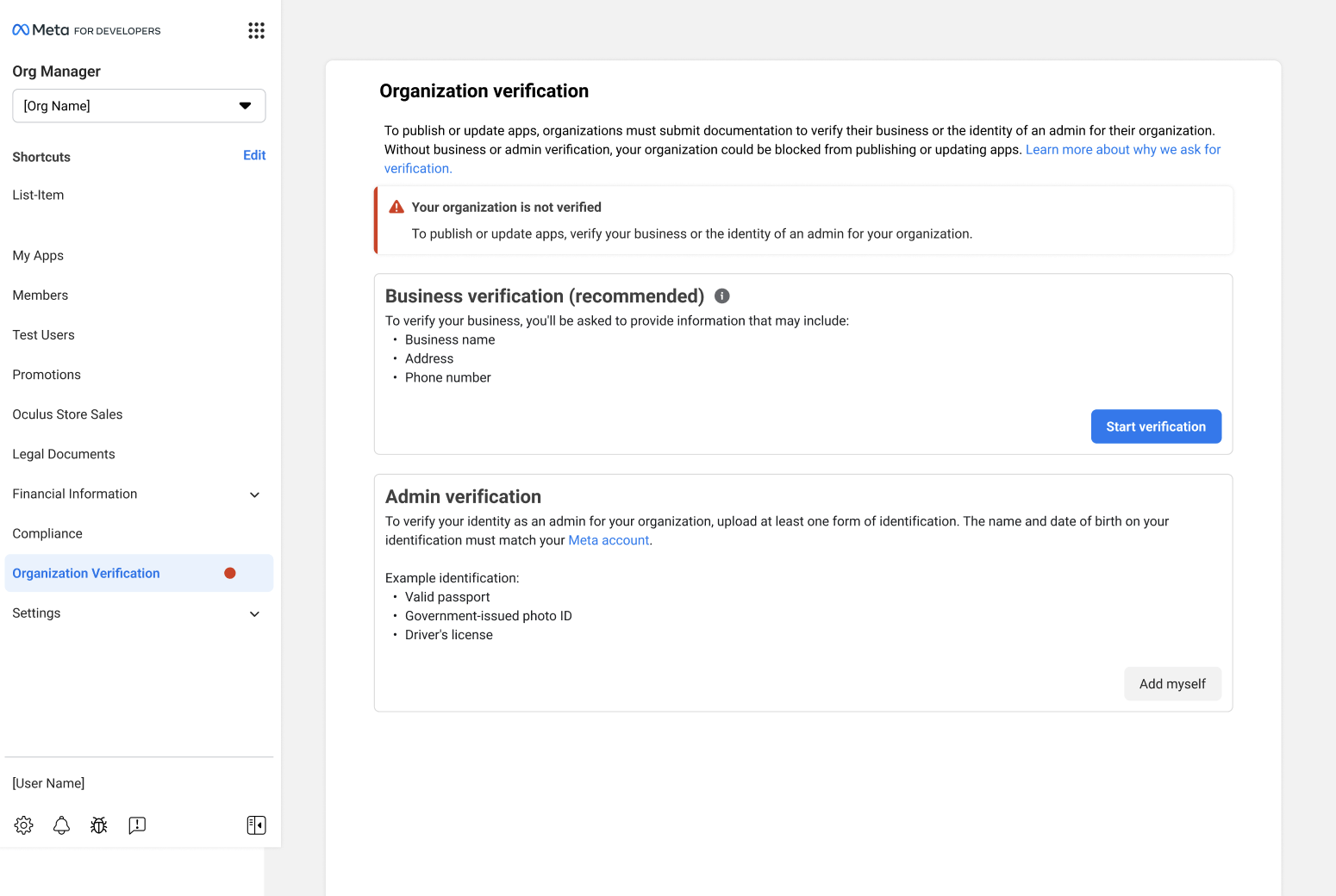Image resolution: width=1336 pixels, height=896 pixels.
Task: Go to My Apps in sidebar
Action: click(x=38, y=256)
